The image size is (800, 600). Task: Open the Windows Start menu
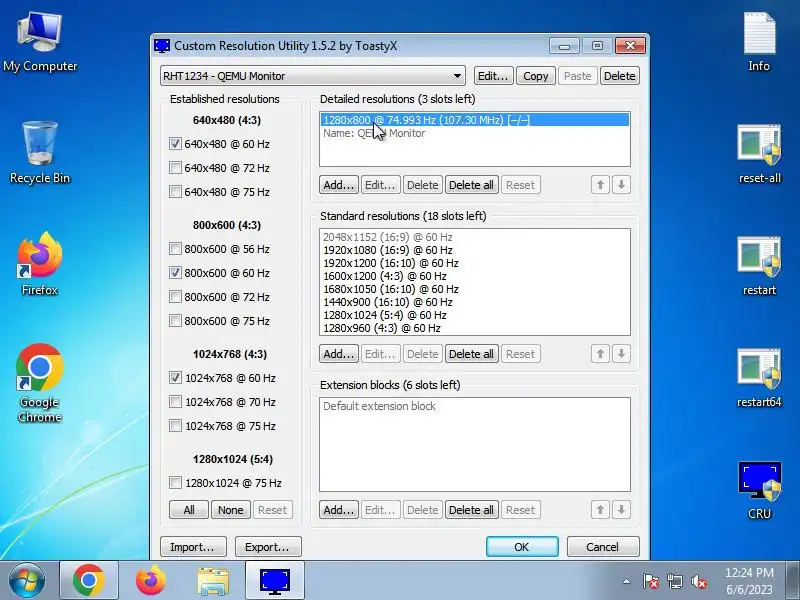click(x=27, y=580)
